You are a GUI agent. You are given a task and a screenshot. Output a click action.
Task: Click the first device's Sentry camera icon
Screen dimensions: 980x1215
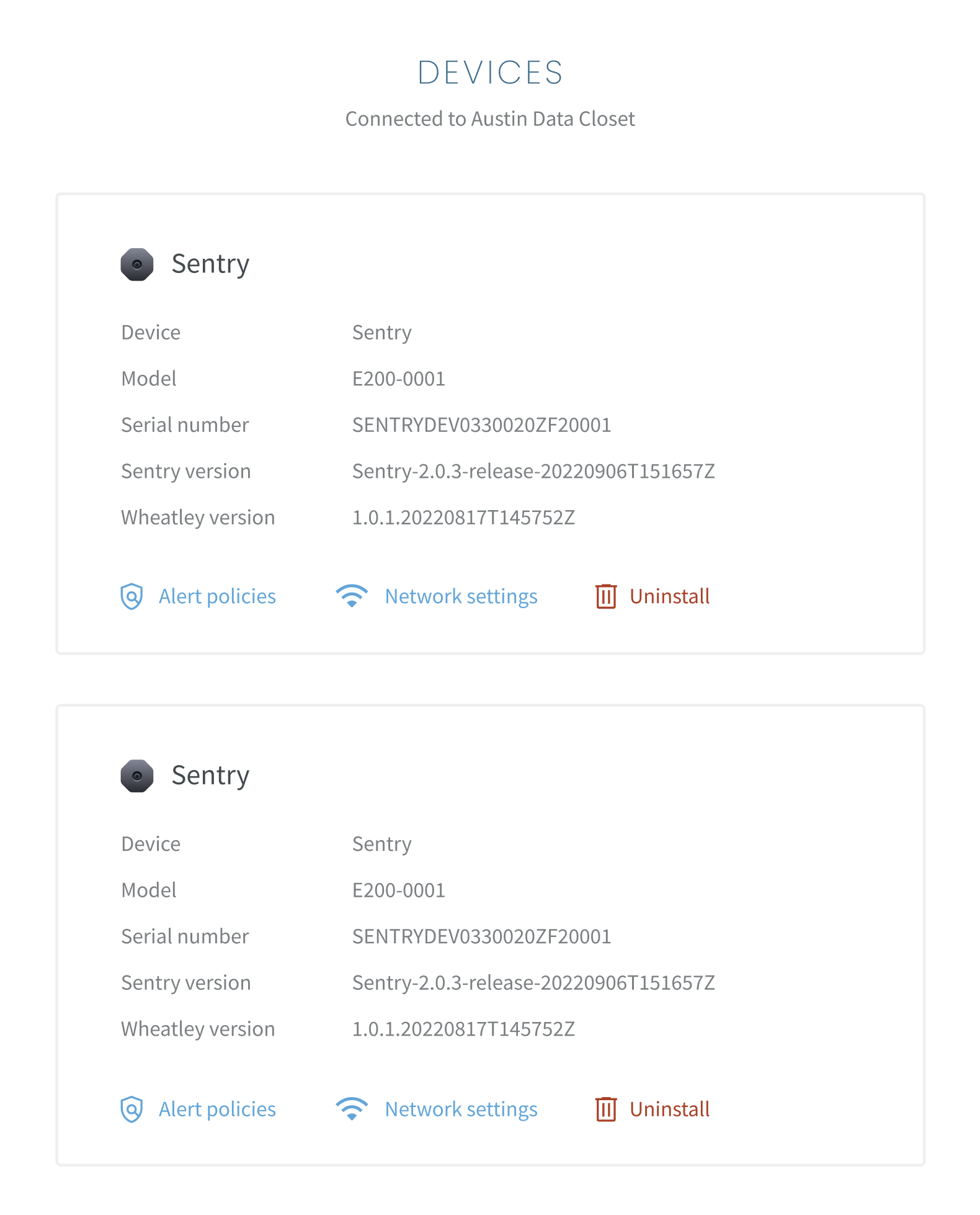click(x=137, y=264)
